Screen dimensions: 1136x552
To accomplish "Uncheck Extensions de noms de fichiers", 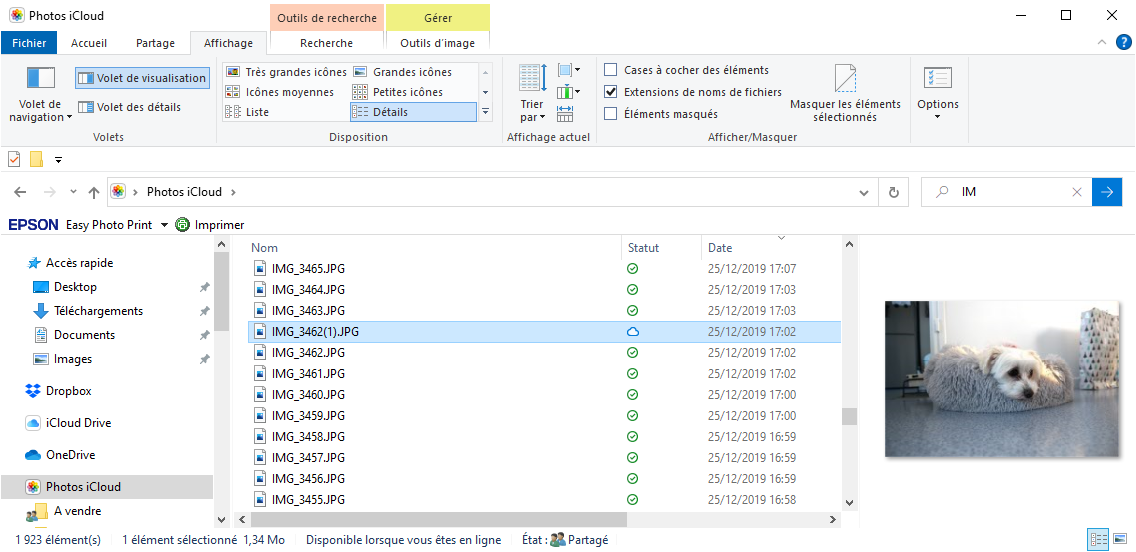I will pyautogui.click(x=611, y=92).
